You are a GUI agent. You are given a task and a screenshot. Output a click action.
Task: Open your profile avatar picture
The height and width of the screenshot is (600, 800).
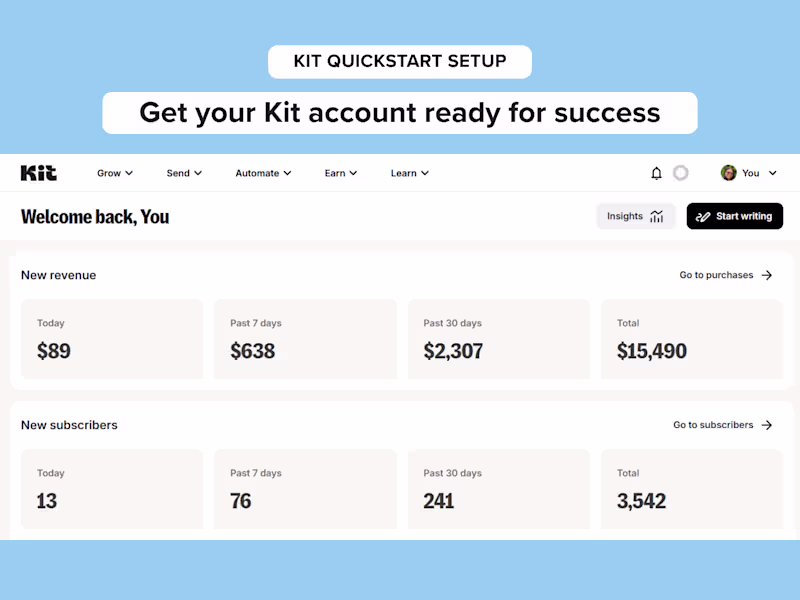pos(729,172)
